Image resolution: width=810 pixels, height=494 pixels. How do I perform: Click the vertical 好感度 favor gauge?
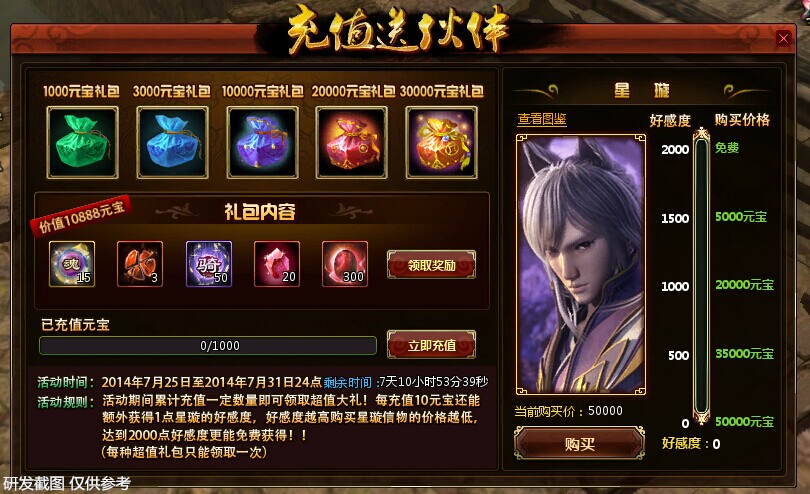[701, 276]
